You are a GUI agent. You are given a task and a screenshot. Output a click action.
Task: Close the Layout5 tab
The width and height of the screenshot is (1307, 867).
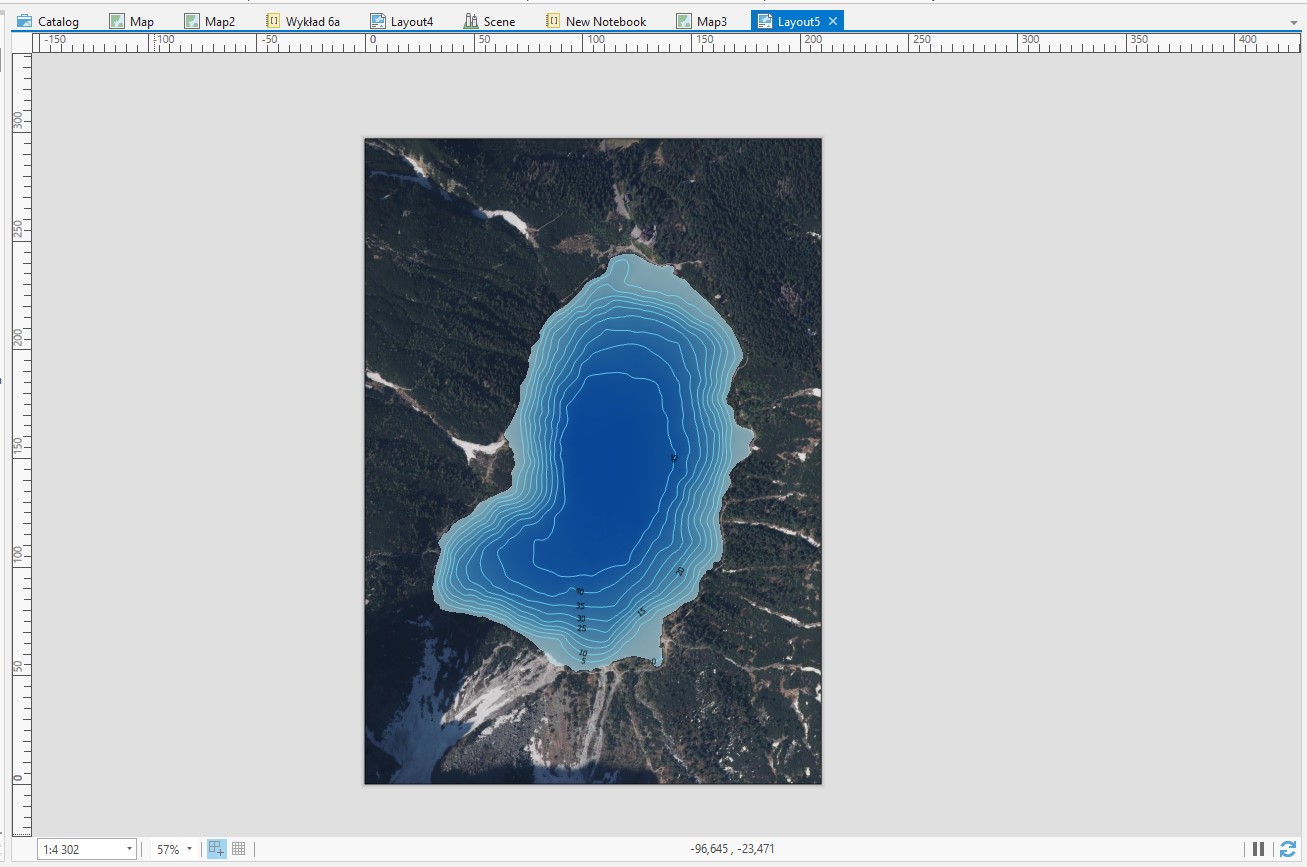(x=833, y=21)
